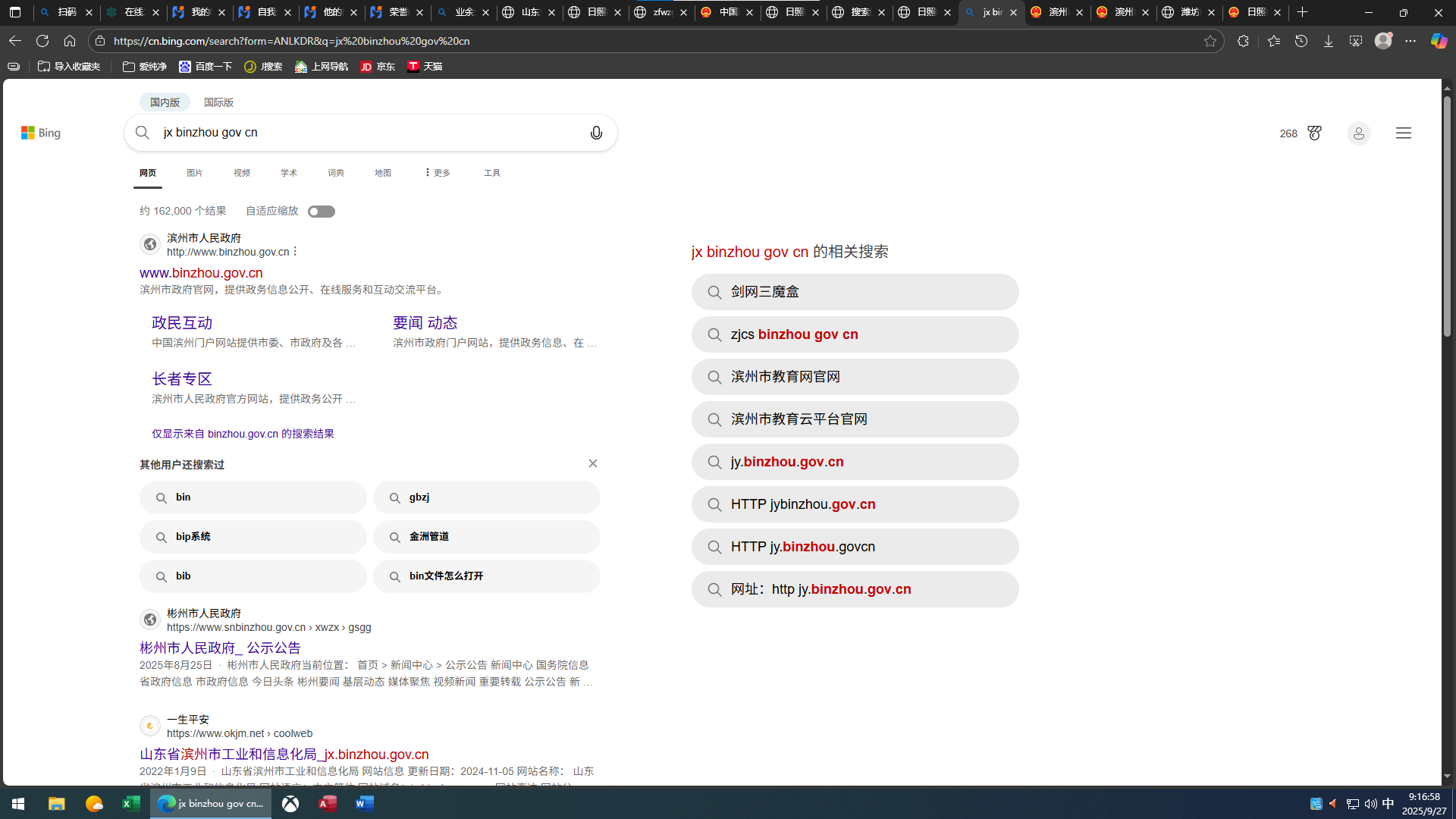1456x819 pixels.
Task: Click the browser back arrow
Action: [15, 41]
